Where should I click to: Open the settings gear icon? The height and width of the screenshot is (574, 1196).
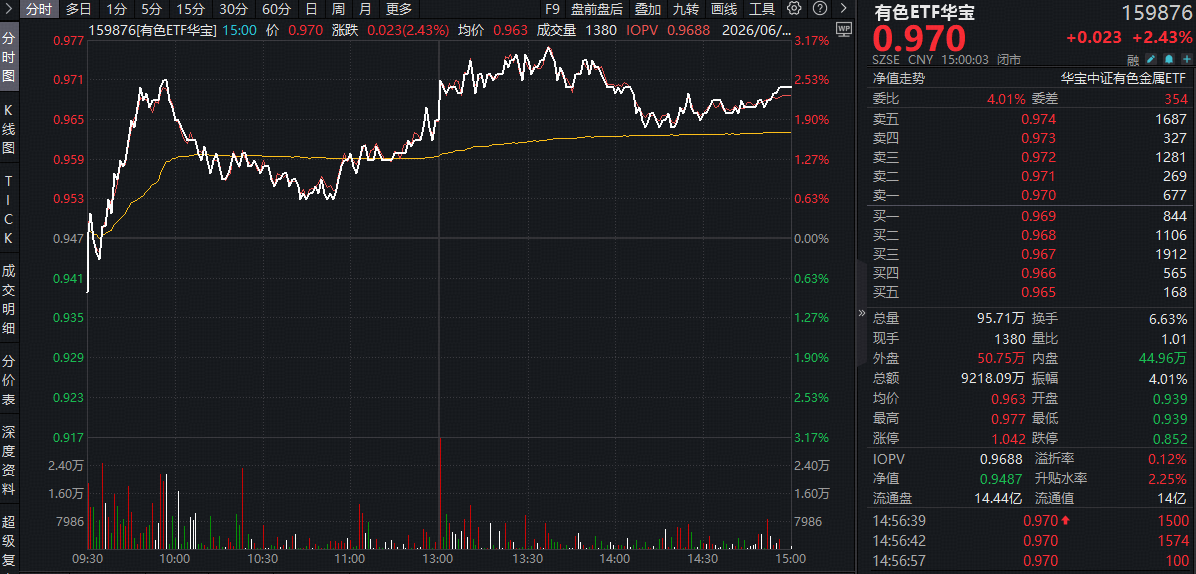[x=794, y=9]
